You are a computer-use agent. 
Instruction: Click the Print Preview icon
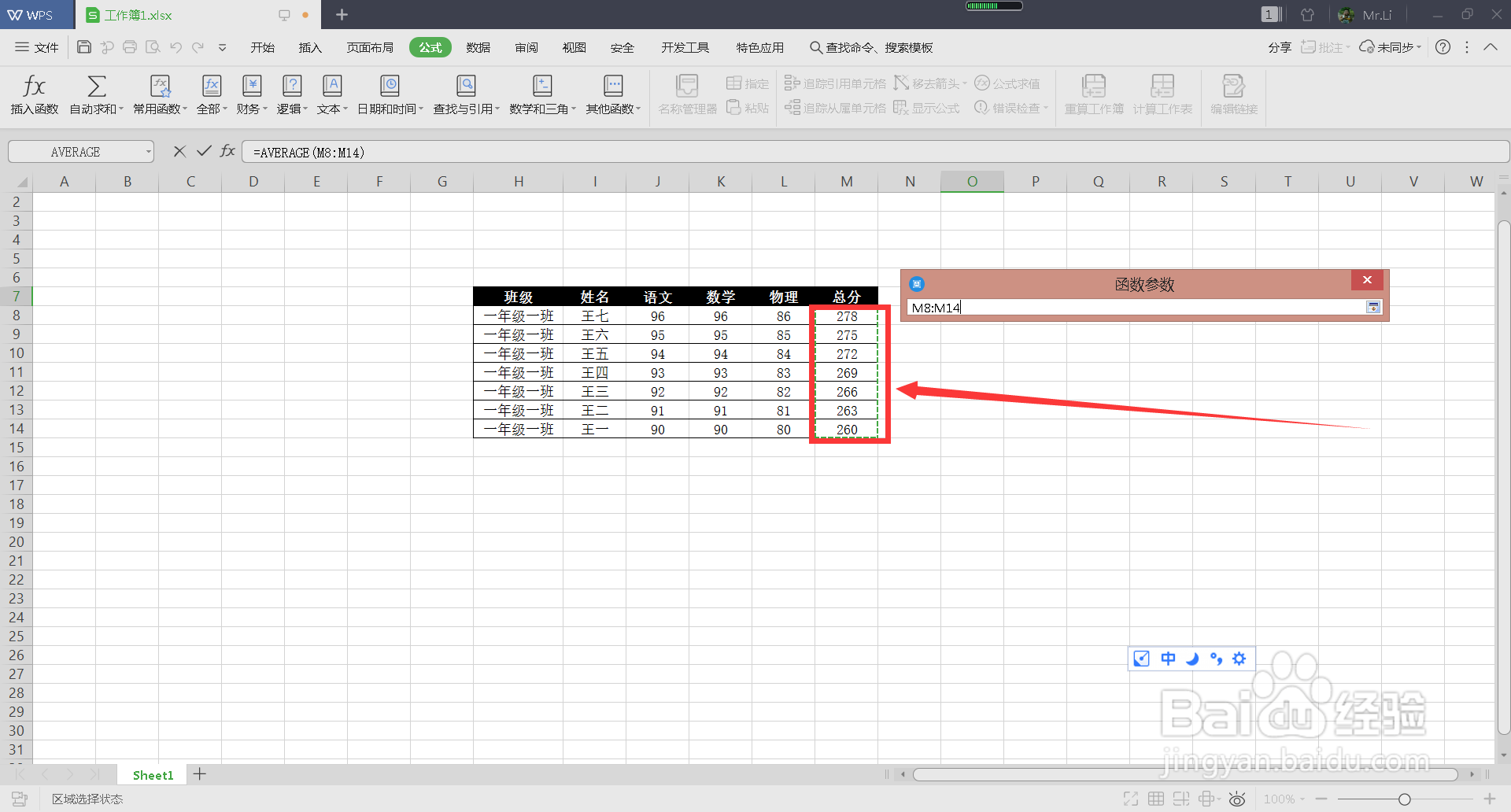[x=153, y=47]
